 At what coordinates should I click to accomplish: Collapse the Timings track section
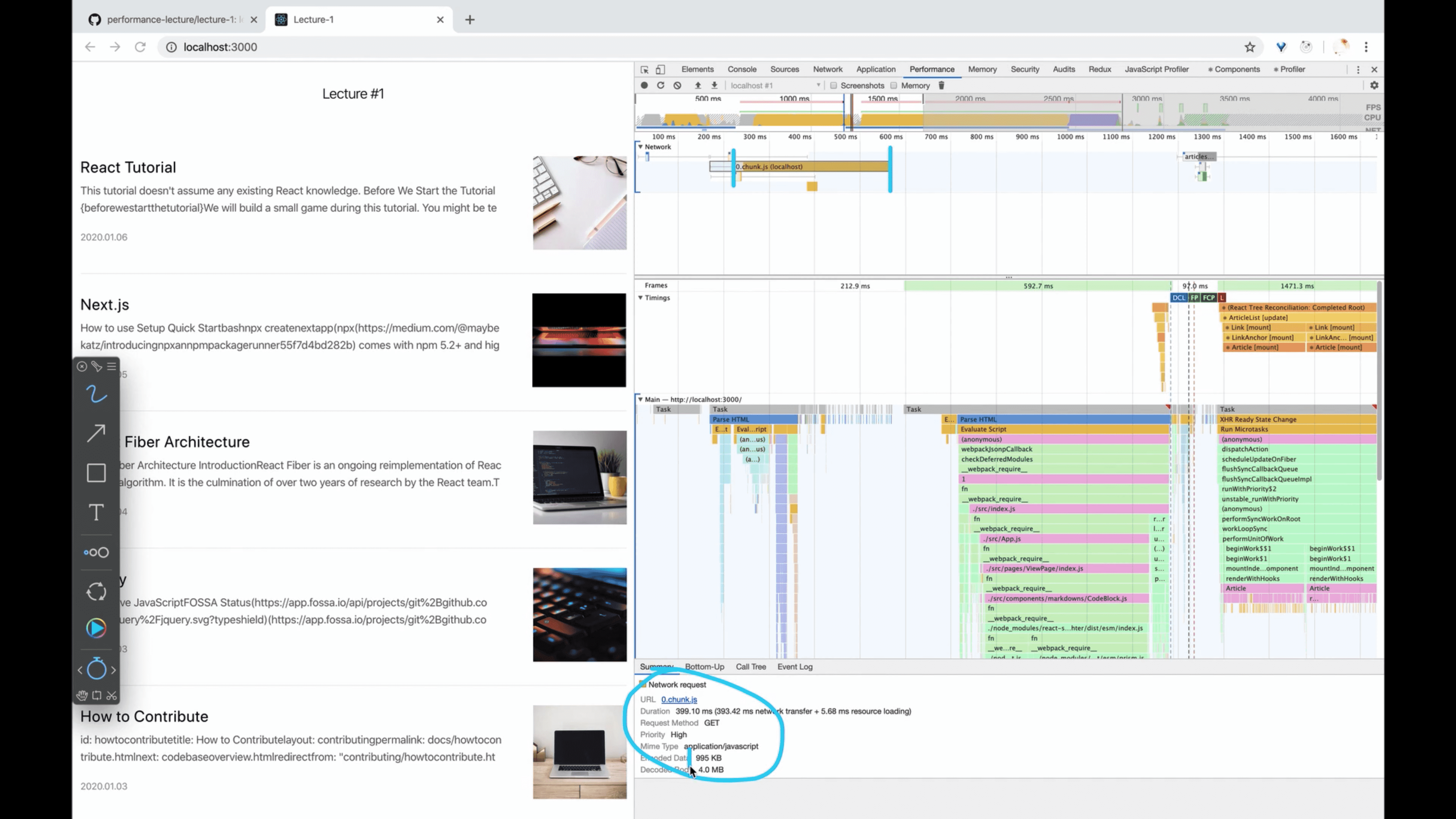640,298
